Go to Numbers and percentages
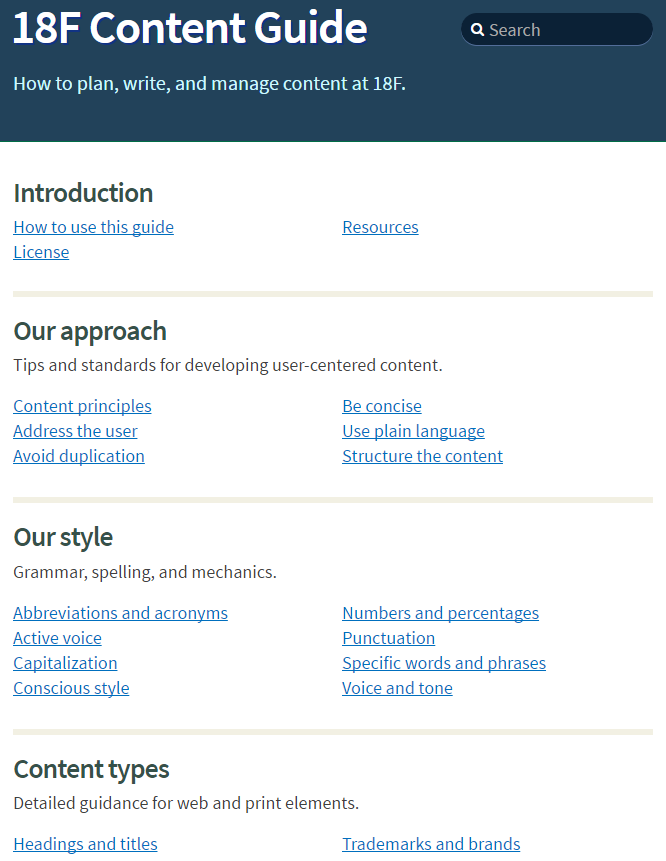This screenshot has height=861, width=666. (440, 613)
